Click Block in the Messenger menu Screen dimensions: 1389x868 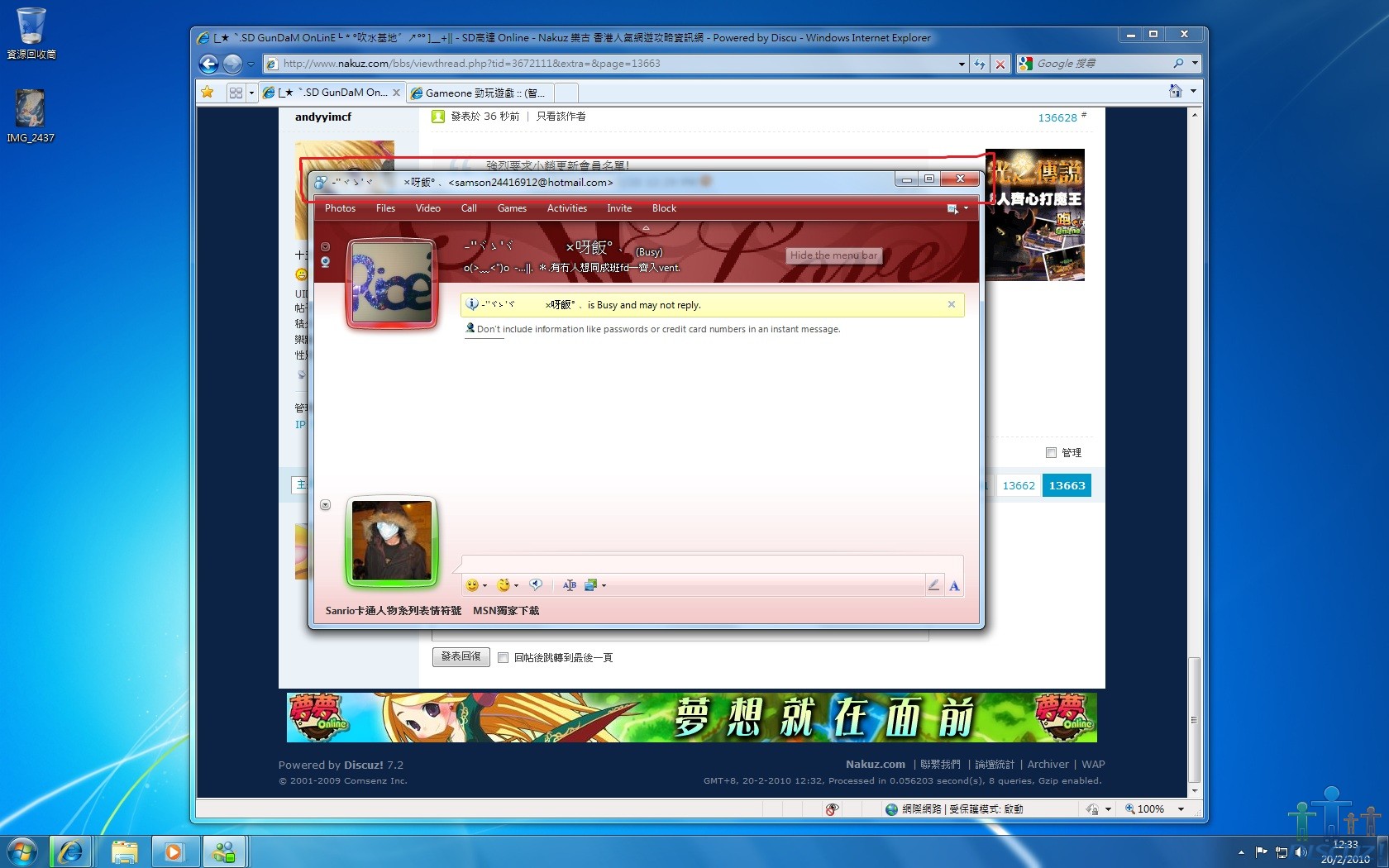664,208
